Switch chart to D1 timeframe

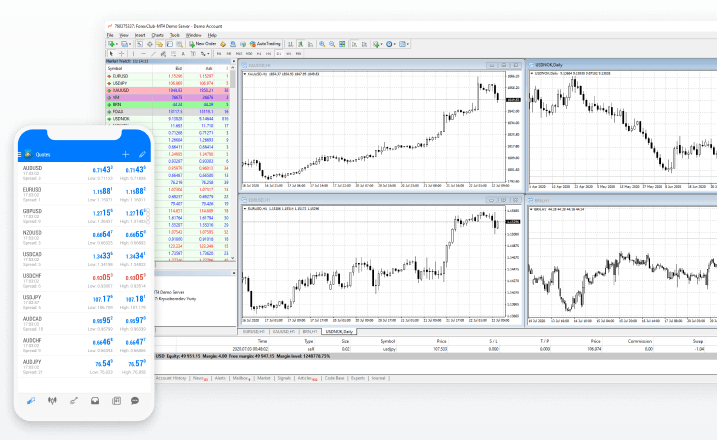278,54
